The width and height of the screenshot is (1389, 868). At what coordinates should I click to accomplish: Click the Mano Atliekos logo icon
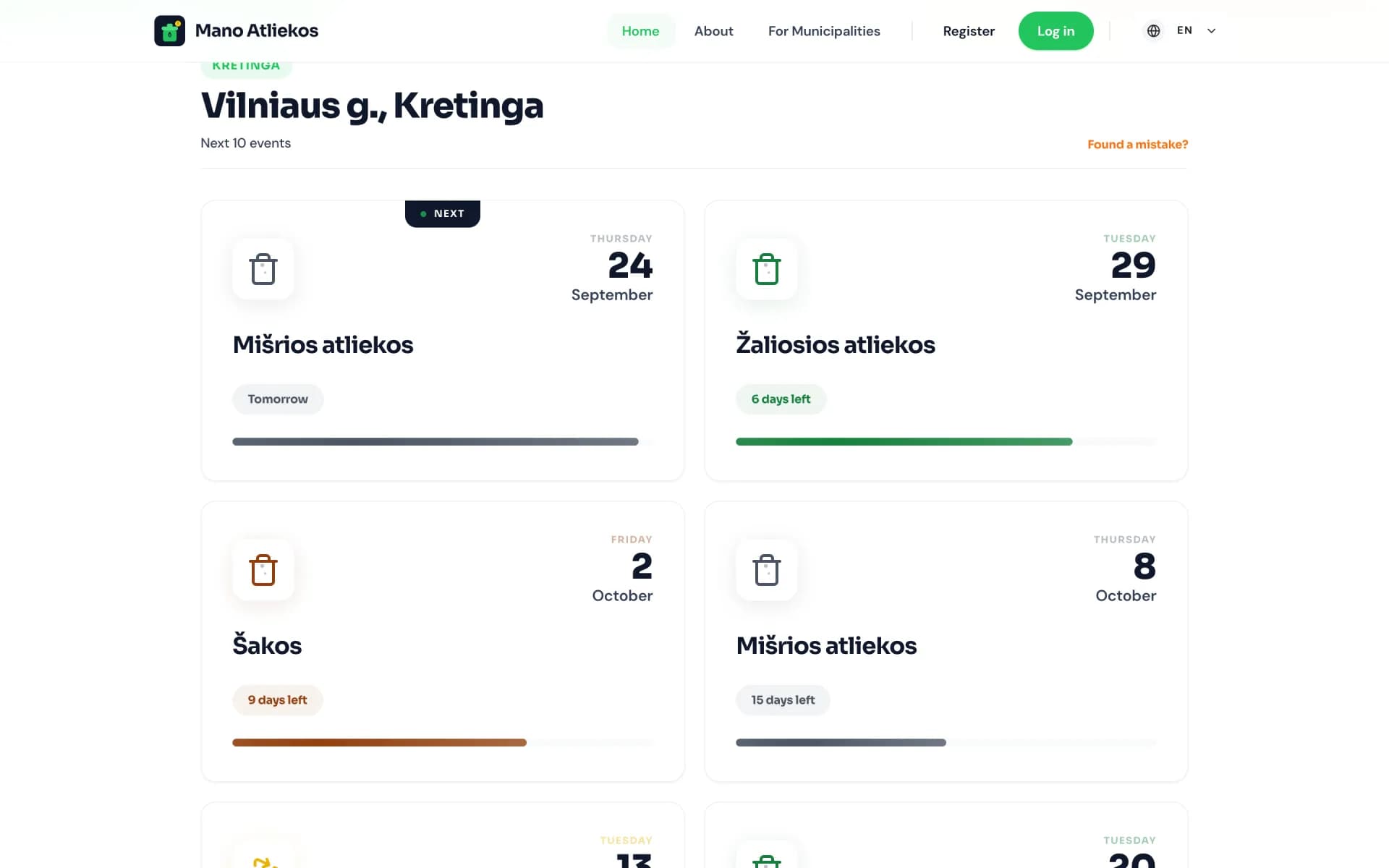coord(169,31)
